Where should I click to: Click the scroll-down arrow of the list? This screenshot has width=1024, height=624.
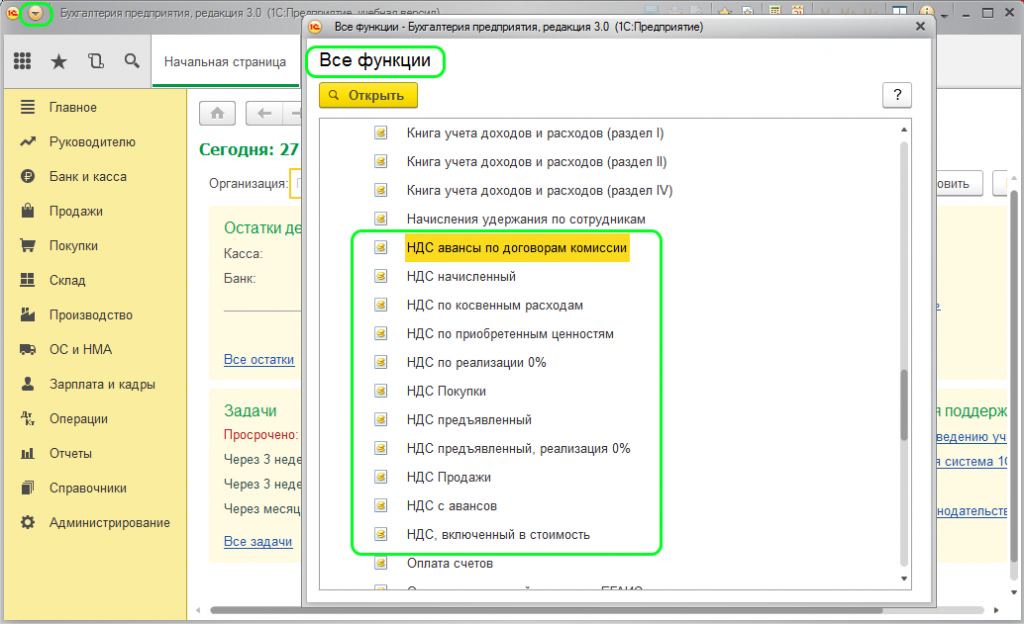(904, 578)
